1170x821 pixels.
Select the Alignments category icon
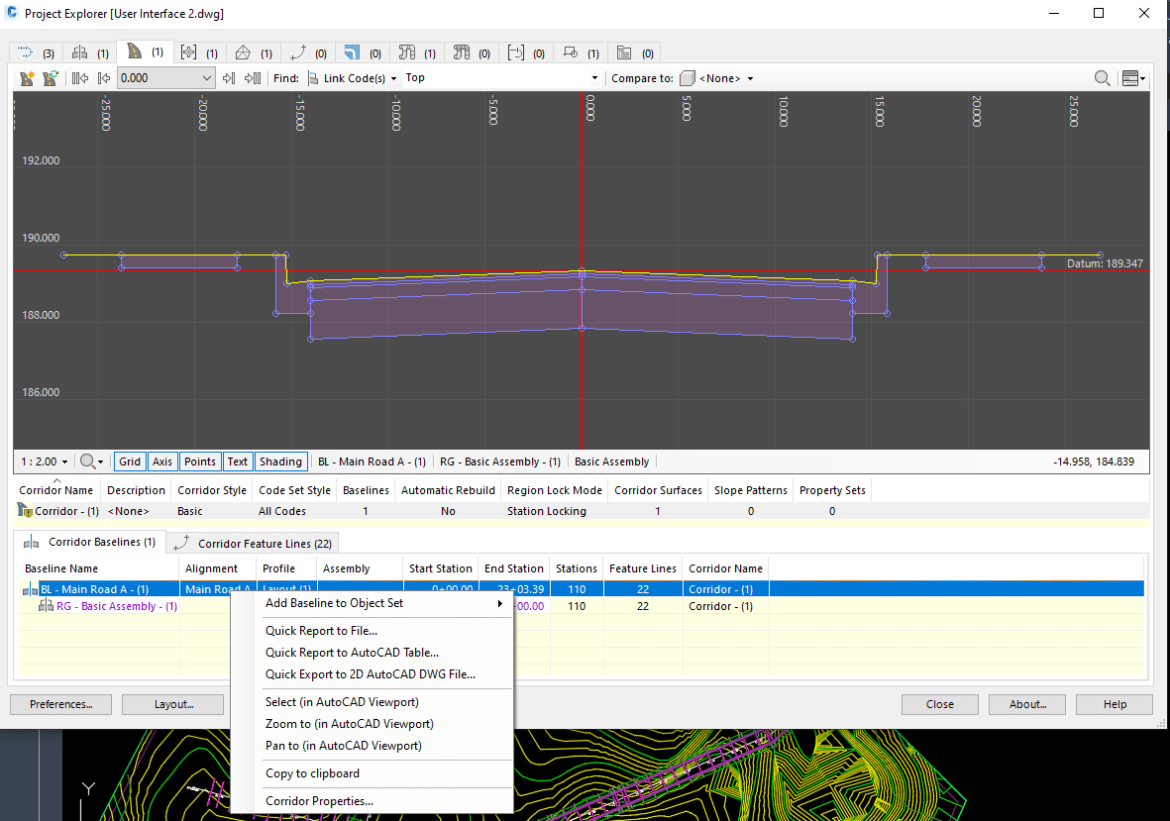coord(25,52)
